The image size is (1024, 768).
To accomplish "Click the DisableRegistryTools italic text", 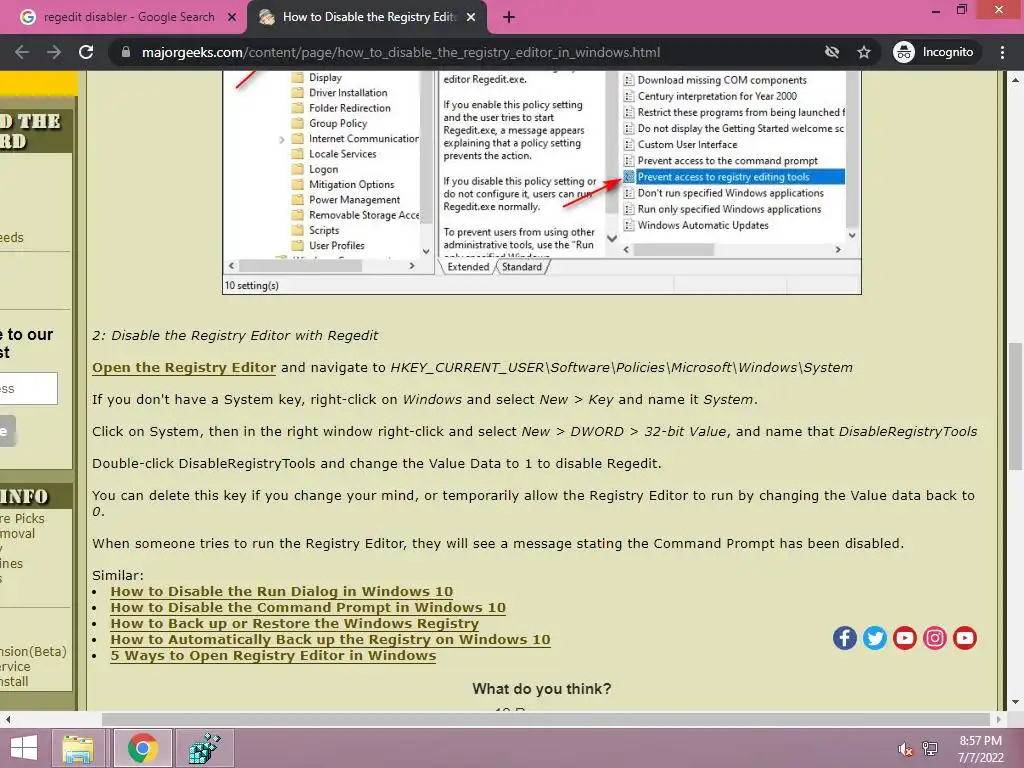I will pyautogui.click(x=908, y=432).
